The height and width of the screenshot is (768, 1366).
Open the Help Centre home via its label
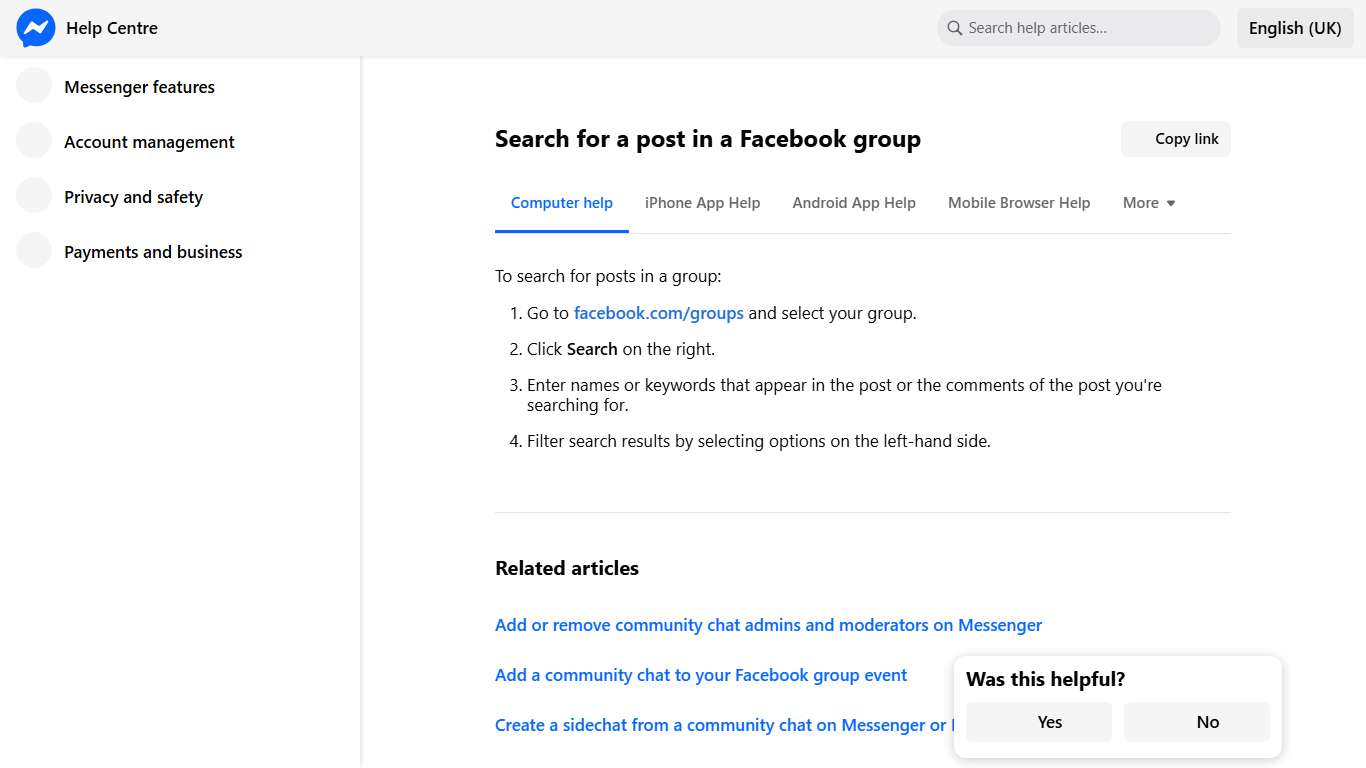pos(111,28)
